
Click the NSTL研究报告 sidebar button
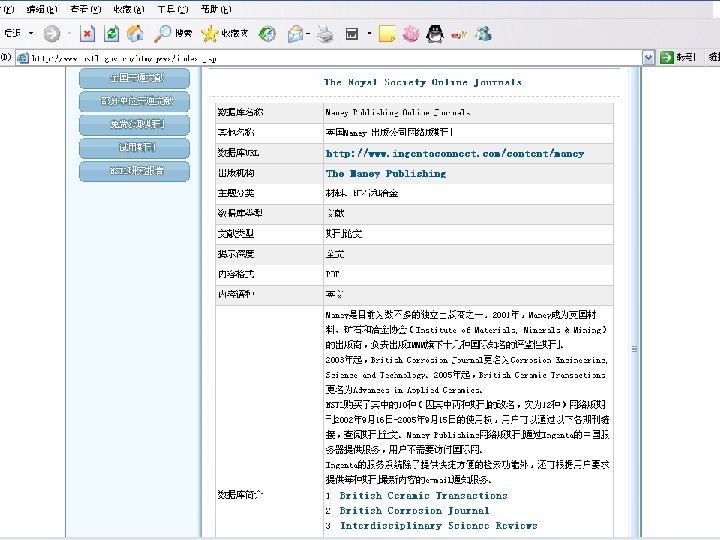135,171
